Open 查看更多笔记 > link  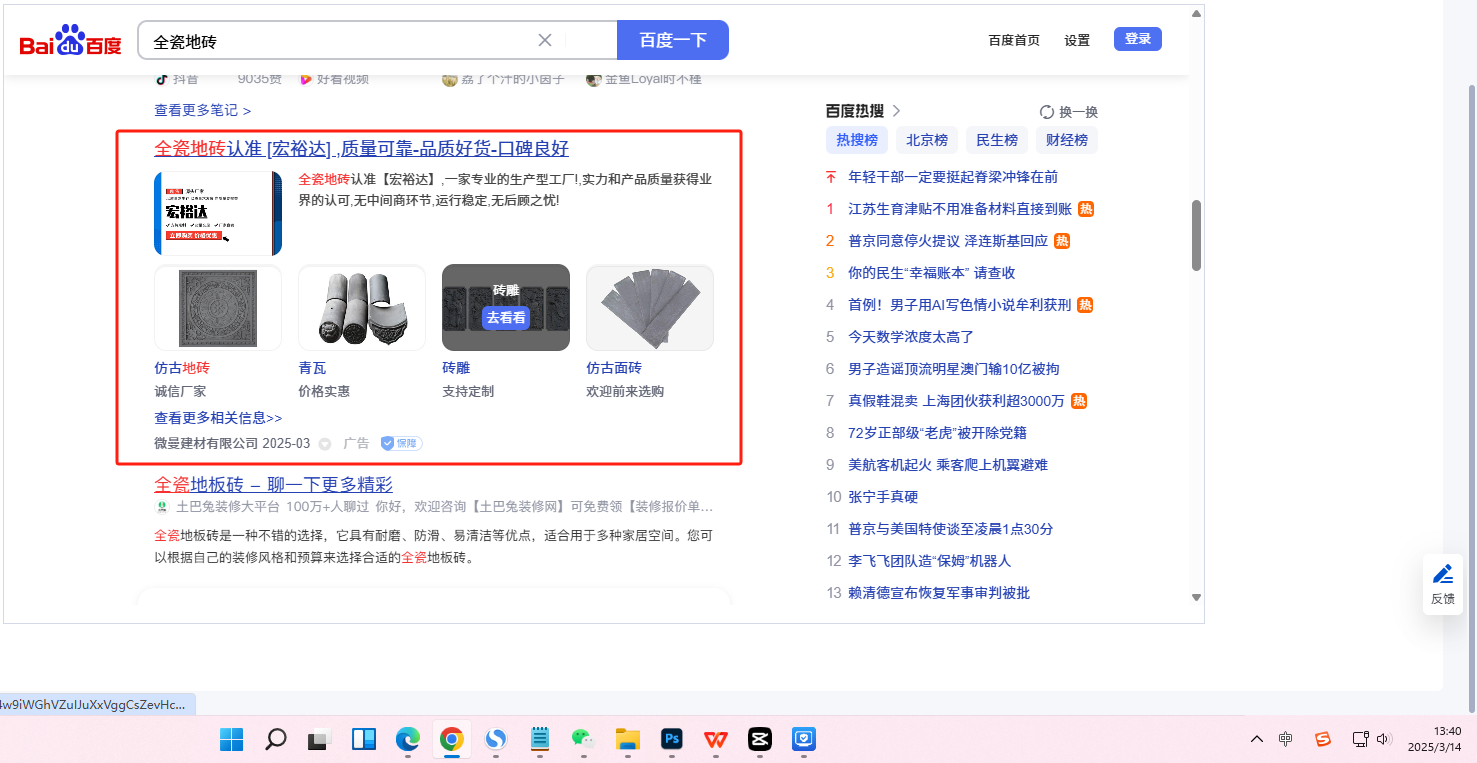(203, 110)
